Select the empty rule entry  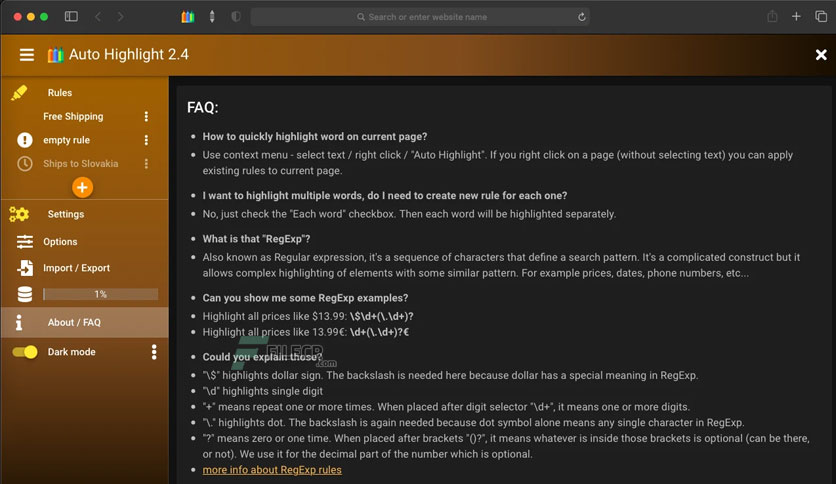point(66,140)
